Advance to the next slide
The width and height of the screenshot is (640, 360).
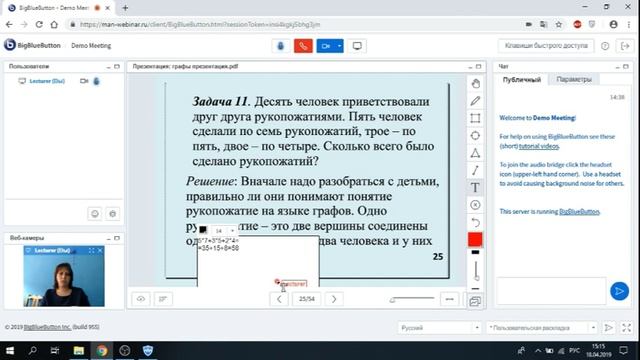(334, 299)
